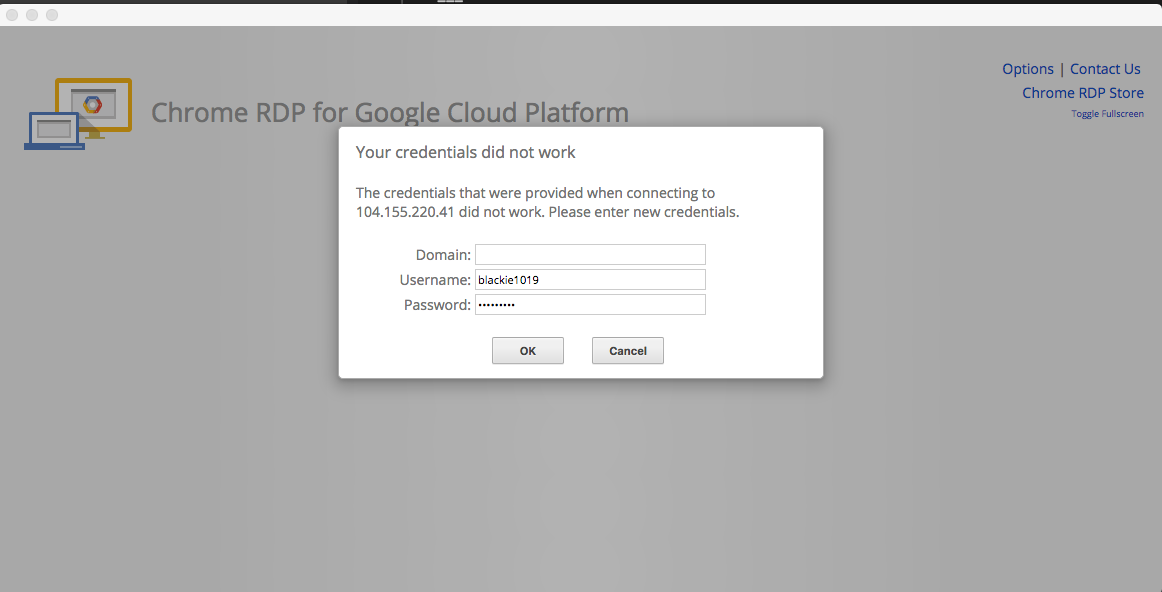This screenshot has height=592, width=1162.
Task: Click the "Username:" label
Action: (435, 281)
